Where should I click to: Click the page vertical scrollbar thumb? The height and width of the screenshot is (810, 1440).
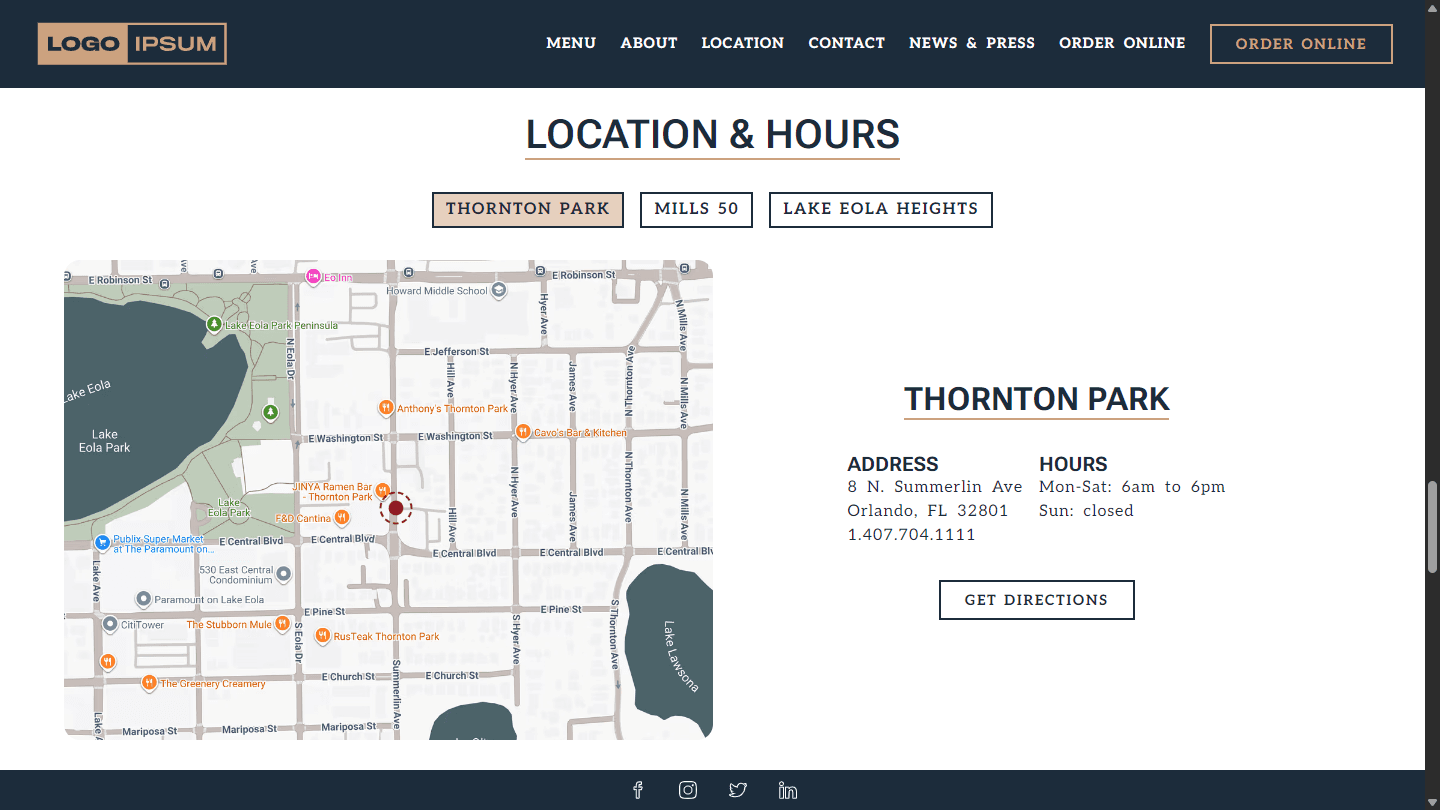(x=1432, y=525)
